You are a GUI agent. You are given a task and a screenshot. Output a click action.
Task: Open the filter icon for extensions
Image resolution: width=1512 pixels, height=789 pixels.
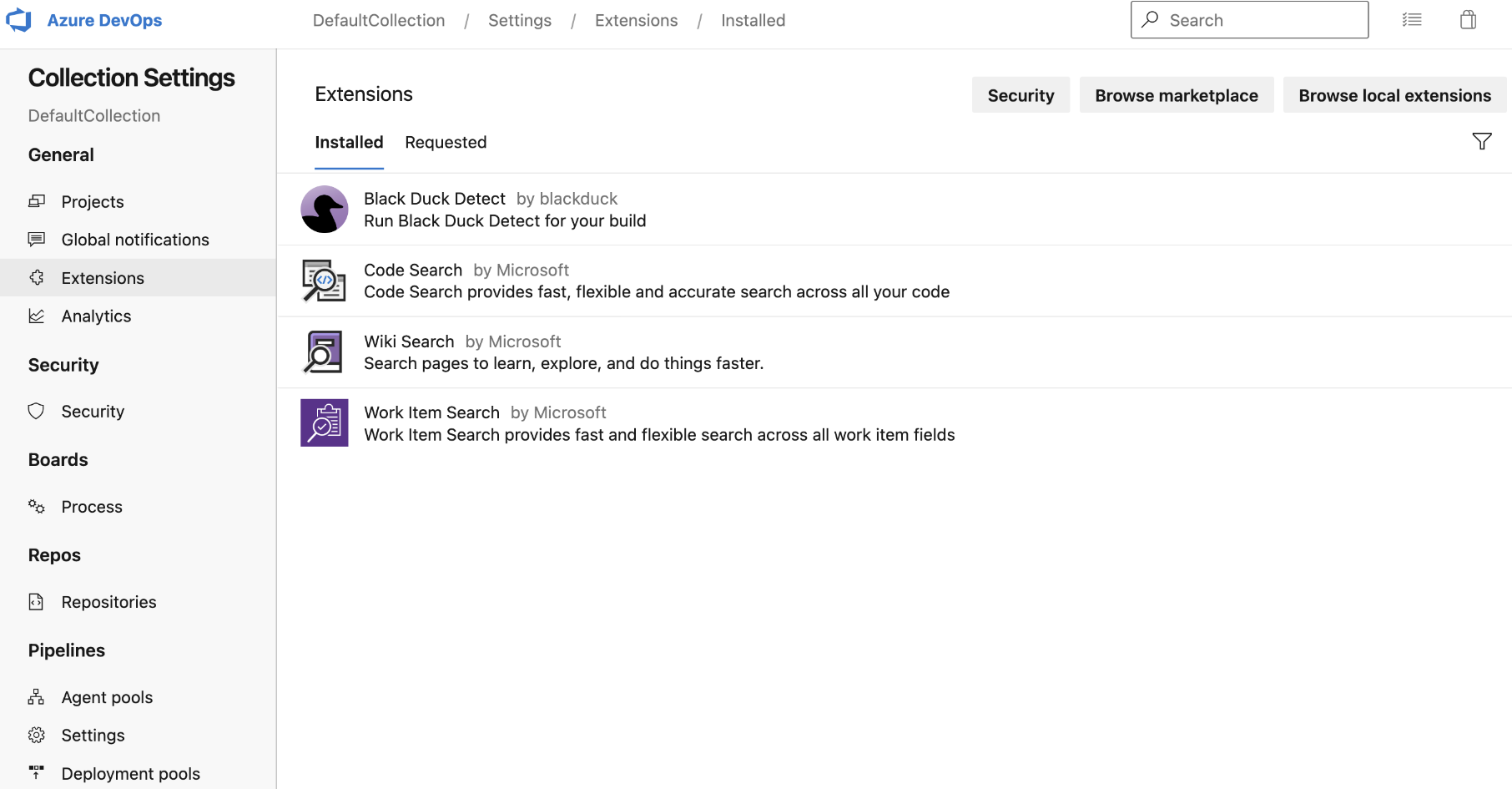(1481, 141)
